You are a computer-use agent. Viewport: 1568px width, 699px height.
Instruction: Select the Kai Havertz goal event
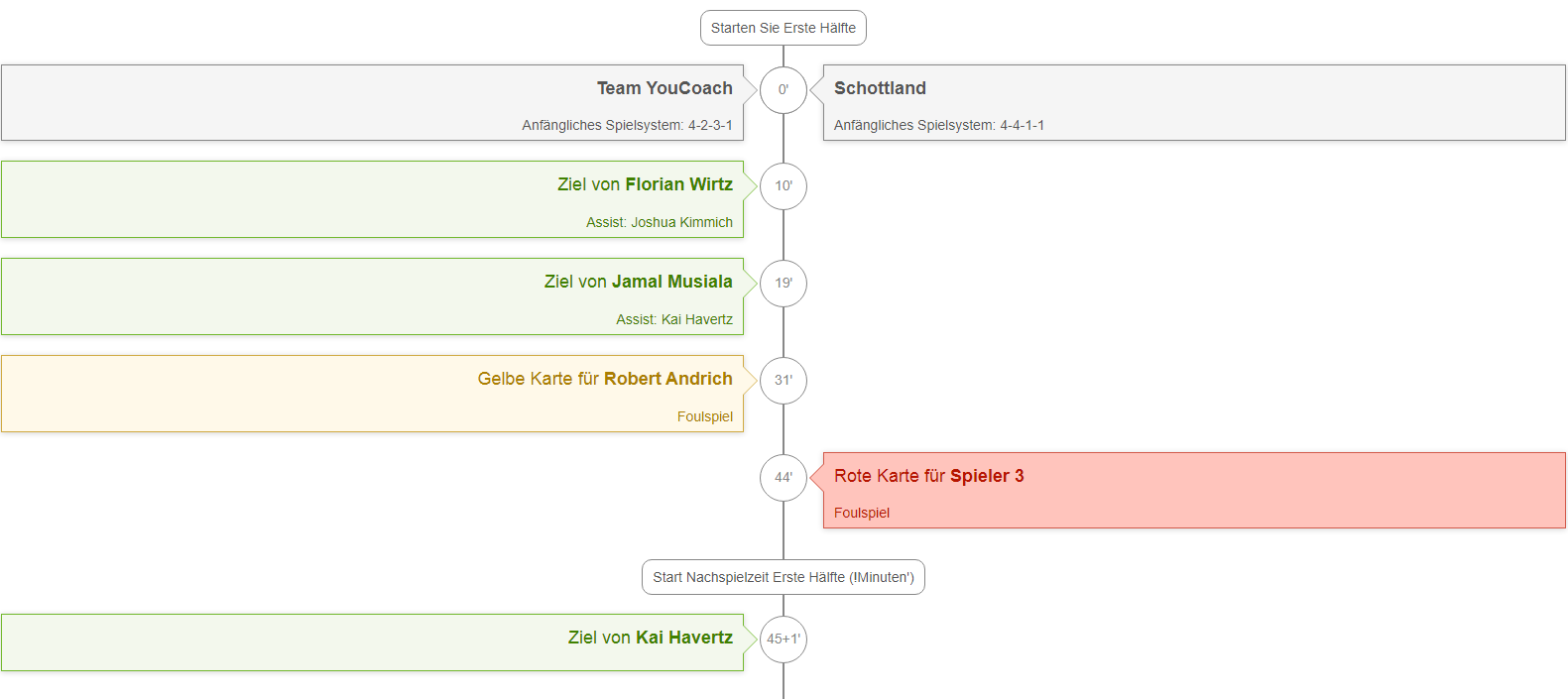point(372,642)
